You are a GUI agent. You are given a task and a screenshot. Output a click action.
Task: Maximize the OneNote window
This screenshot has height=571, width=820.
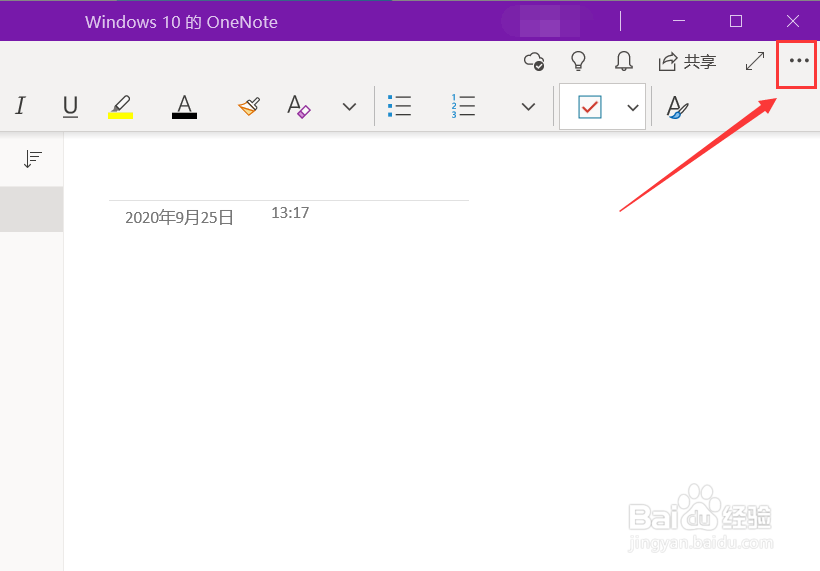[x=736, y=21]
